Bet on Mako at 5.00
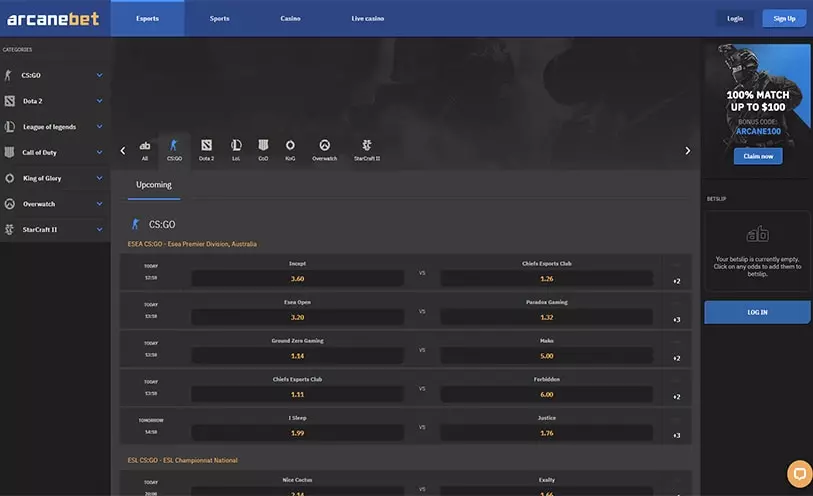The height and width of the screenshot is (496, 813). coord(546,356)
